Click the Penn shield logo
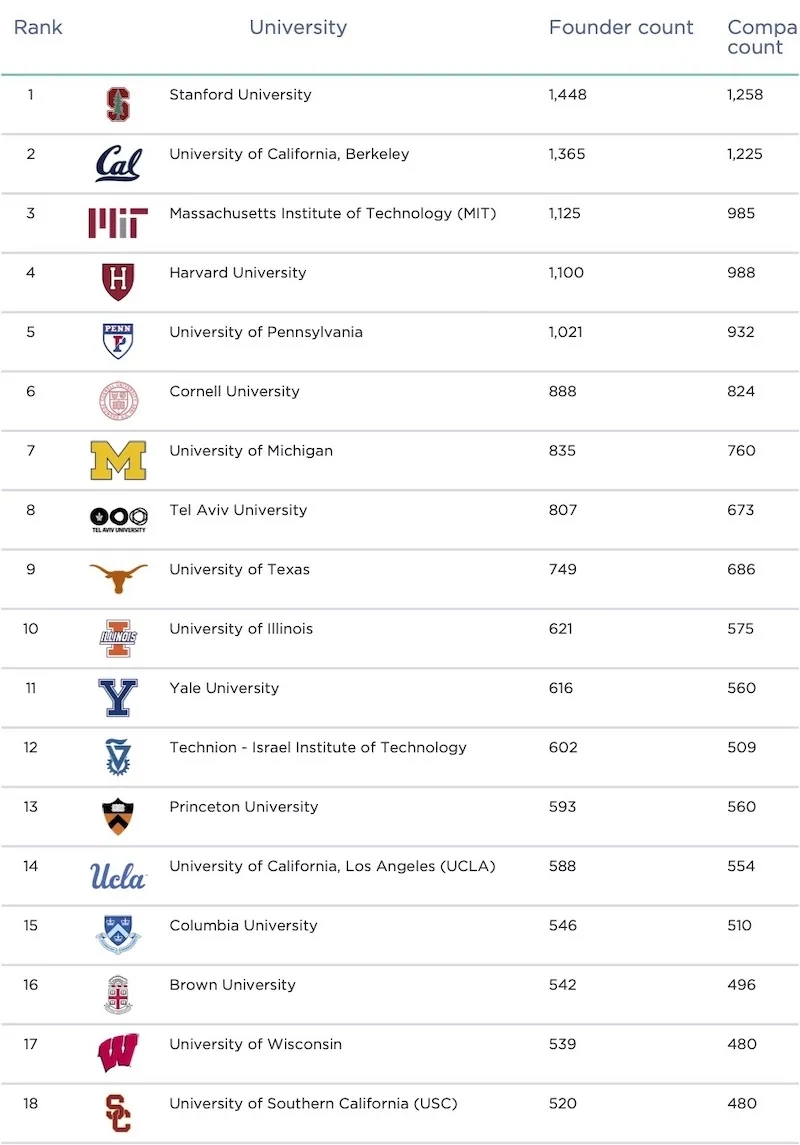 click(118, 341)
